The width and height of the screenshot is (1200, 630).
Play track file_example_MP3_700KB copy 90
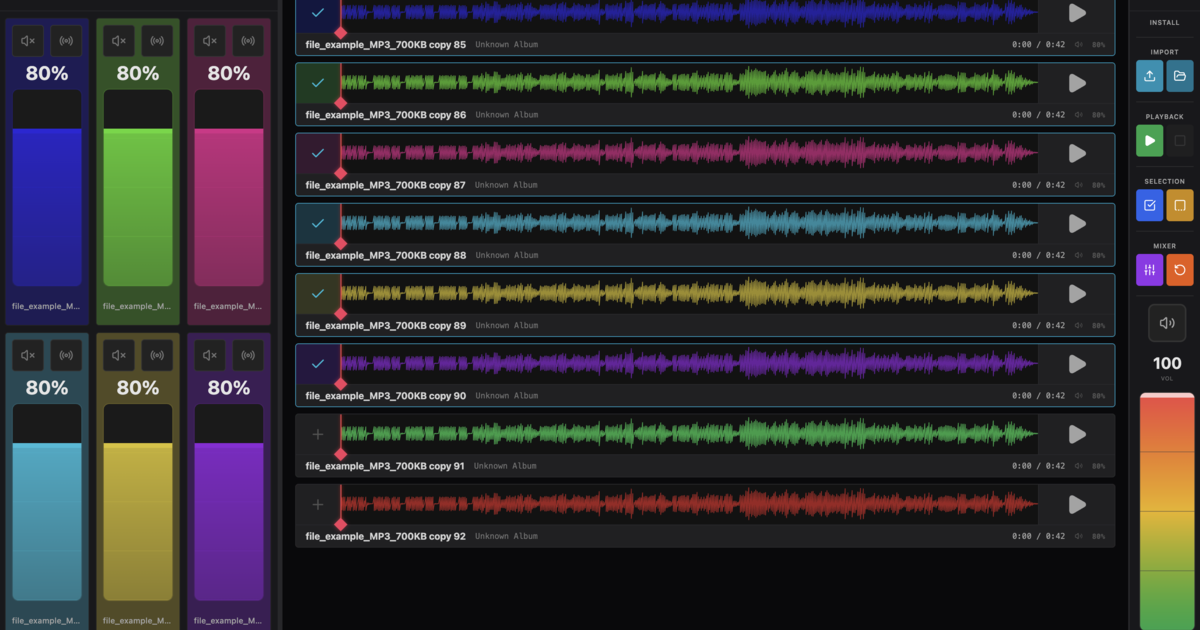click(x=1076, y=364)
